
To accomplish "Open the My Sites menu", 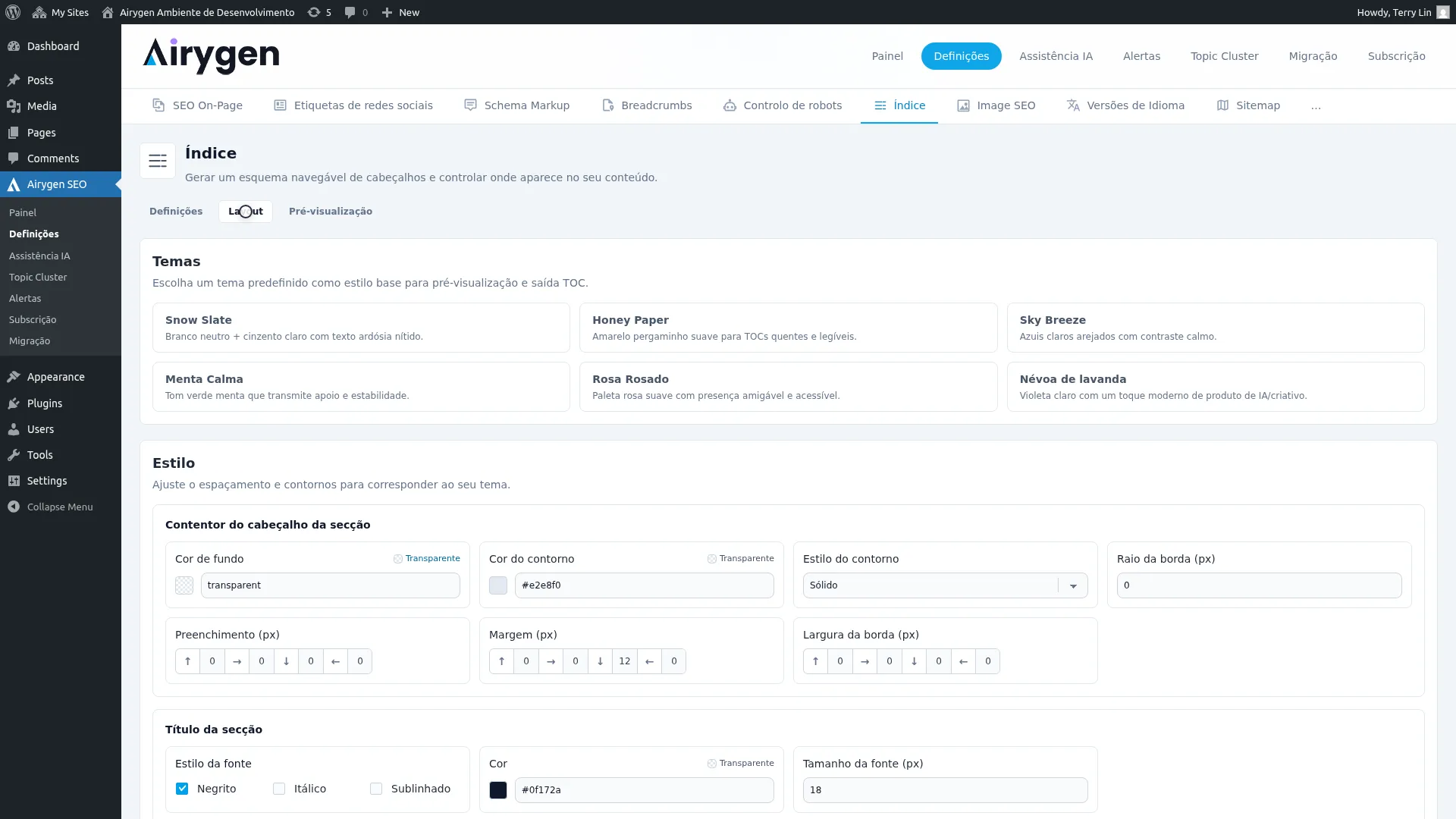I will coord(61,12).
